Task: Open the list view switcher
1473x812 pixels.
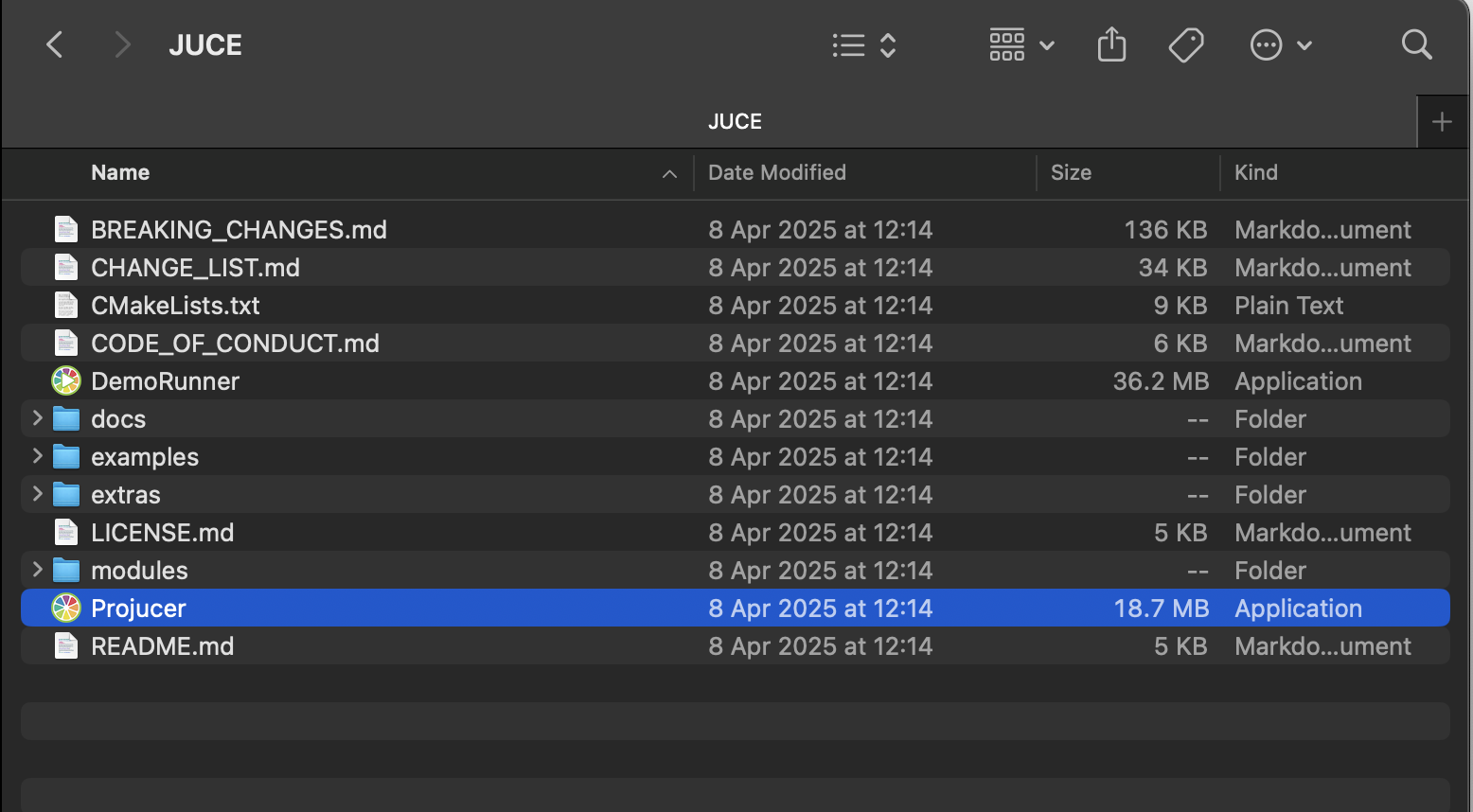Action: [x=864, y=44]
